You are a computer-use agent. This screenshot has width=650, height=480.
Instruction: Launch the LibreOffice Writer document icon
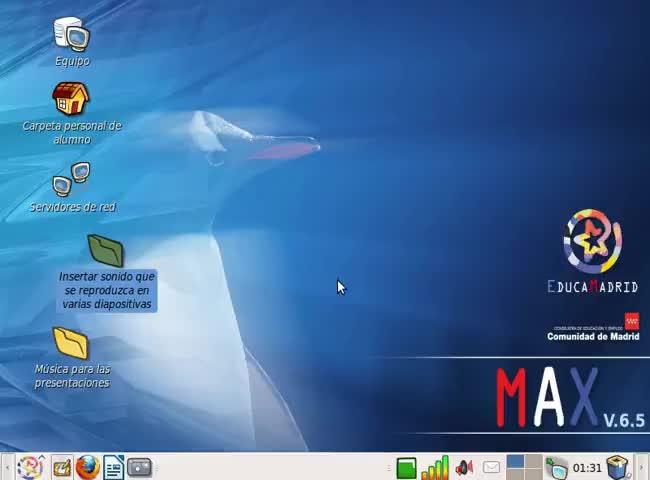click(114, 467)
